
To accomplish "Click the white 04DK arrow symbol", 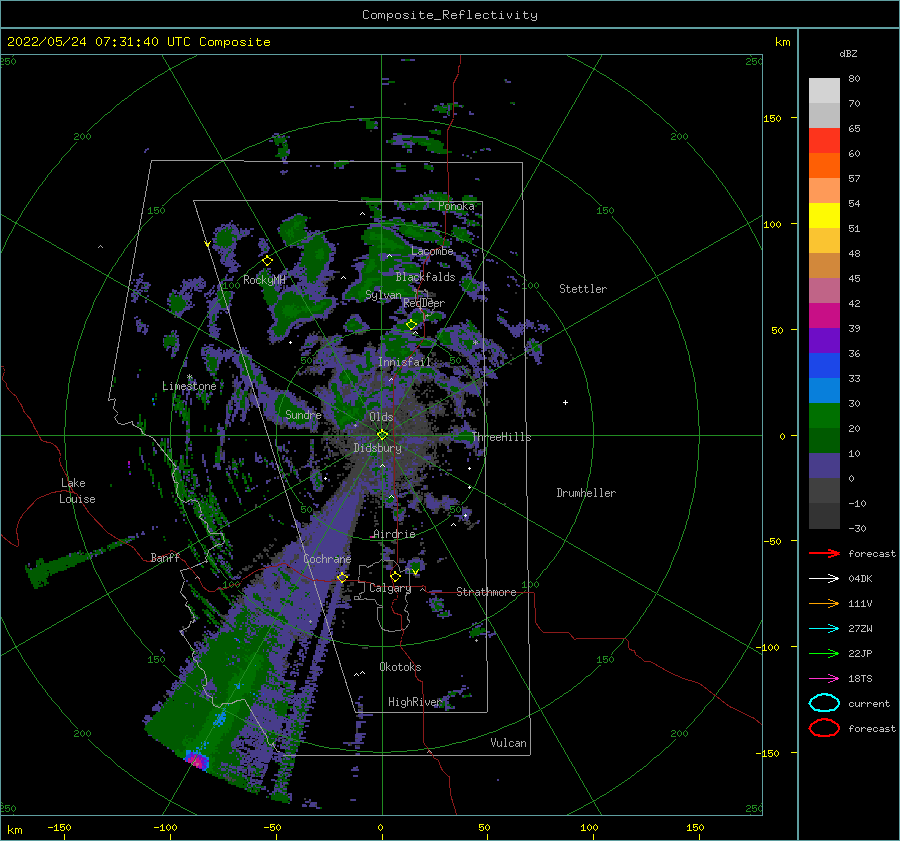I will [824, 578].
